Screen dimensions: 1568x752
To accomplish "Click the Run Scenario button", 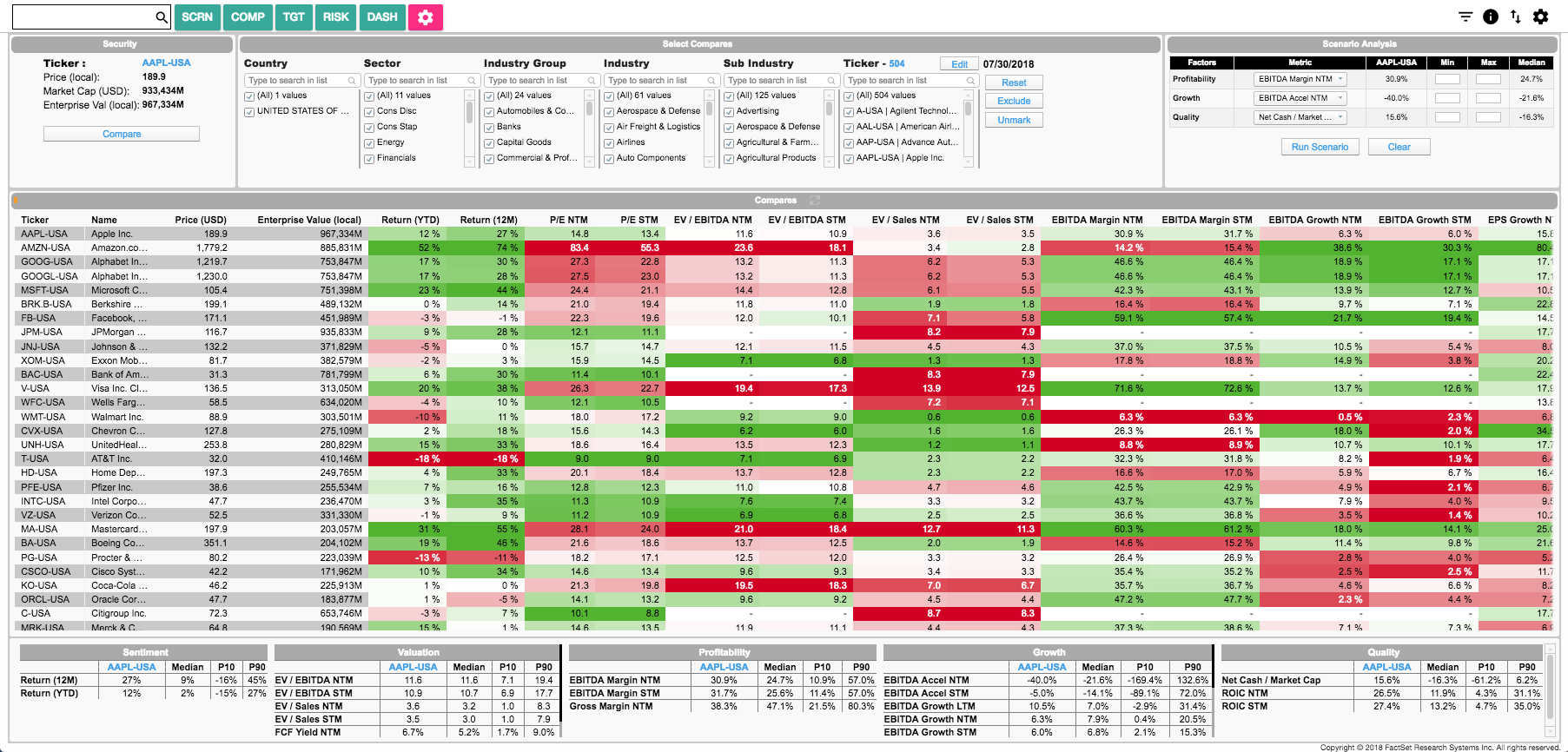I will (x=1320, y=147).
